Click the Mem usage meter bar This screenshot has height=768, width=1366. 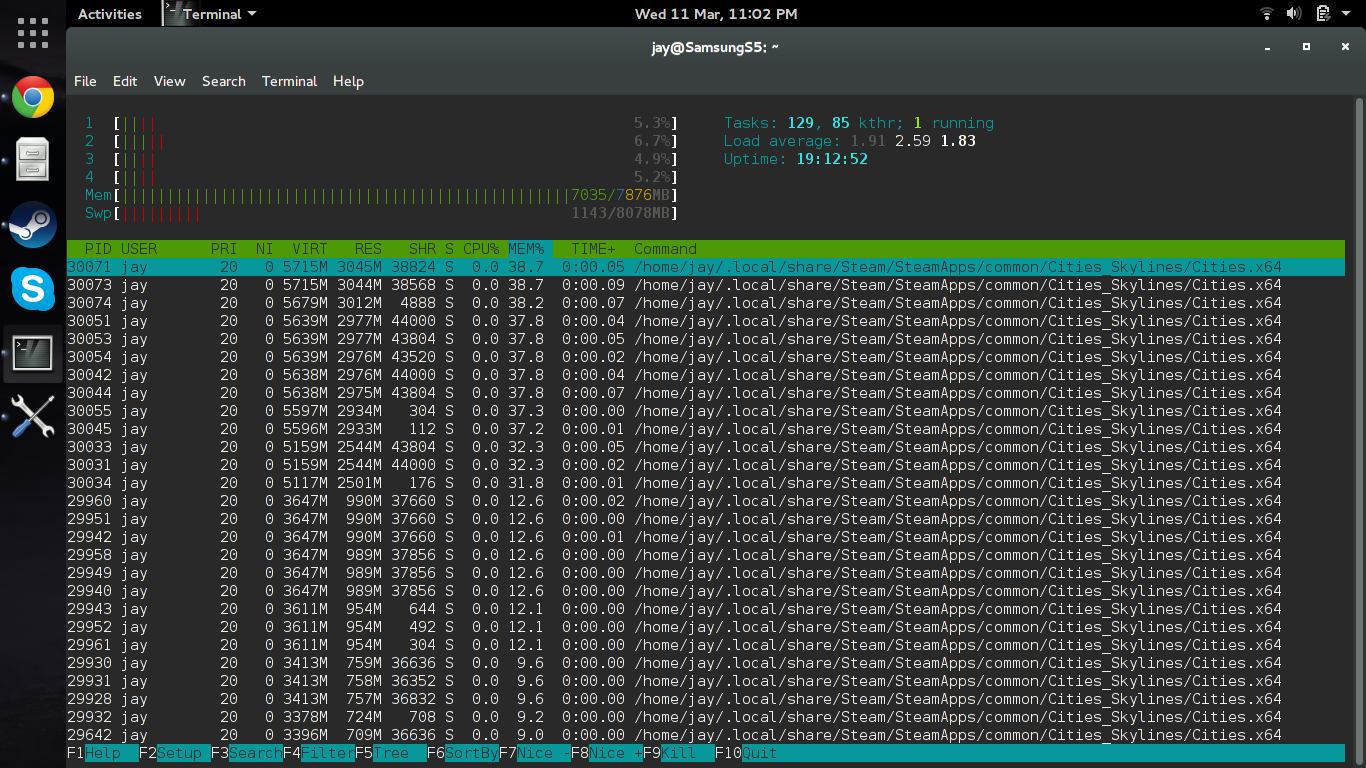(x=381, y=195)
